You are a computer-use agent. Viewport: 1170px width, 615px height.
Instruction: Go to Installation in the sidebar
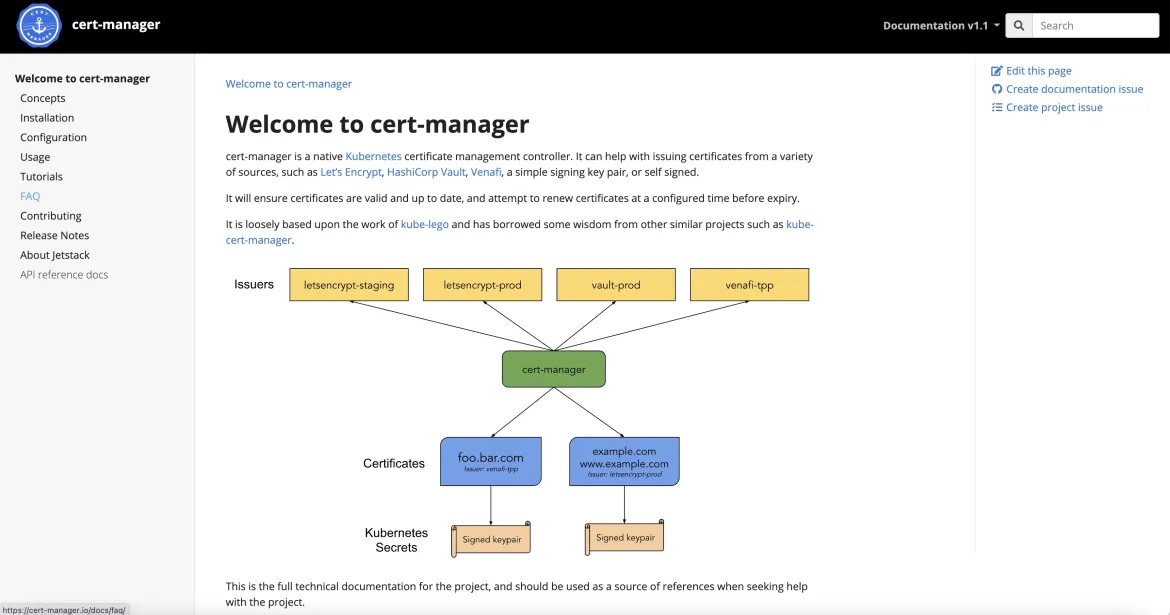point(47,118)
